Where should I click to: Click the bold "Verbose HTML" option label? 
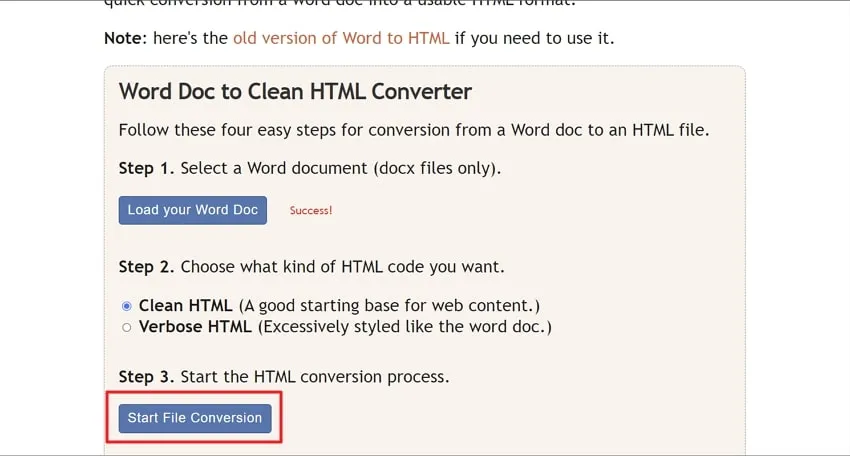[x=196, y=327]
